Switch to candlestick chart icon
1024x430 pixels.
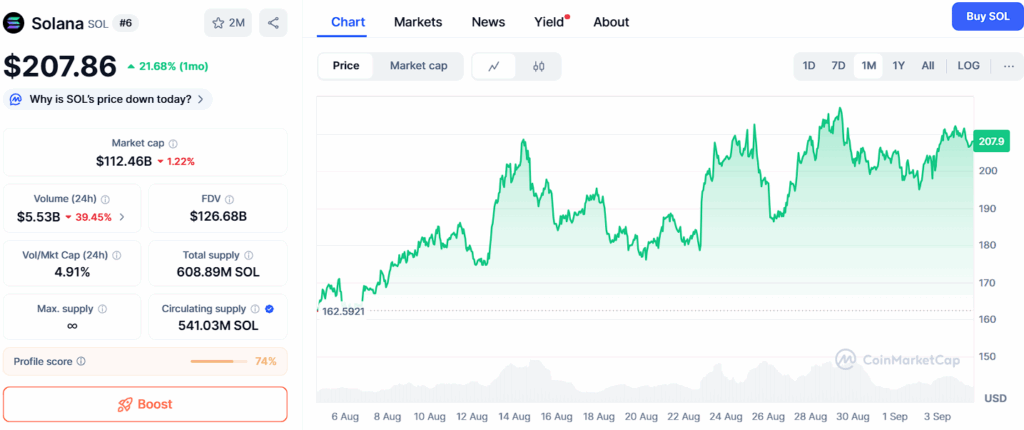point(538,66)
